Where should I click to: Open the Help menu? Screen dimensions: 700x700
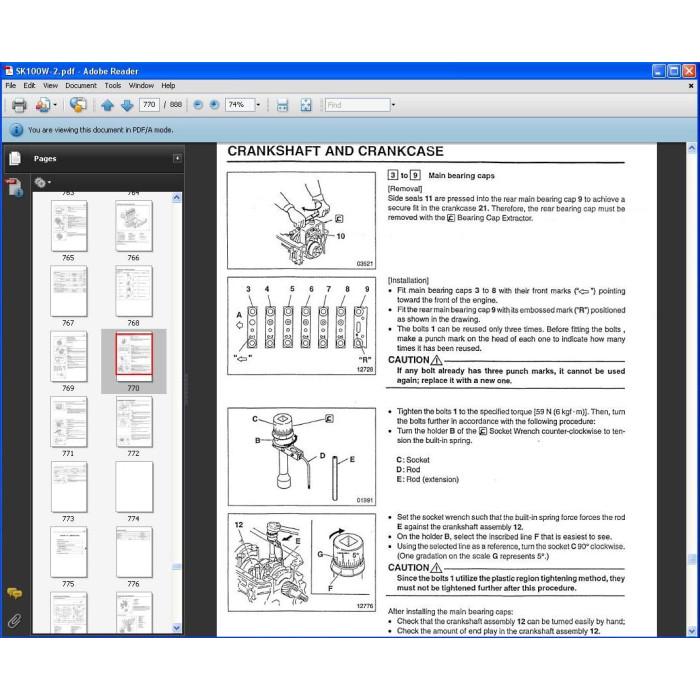[168, 85]
